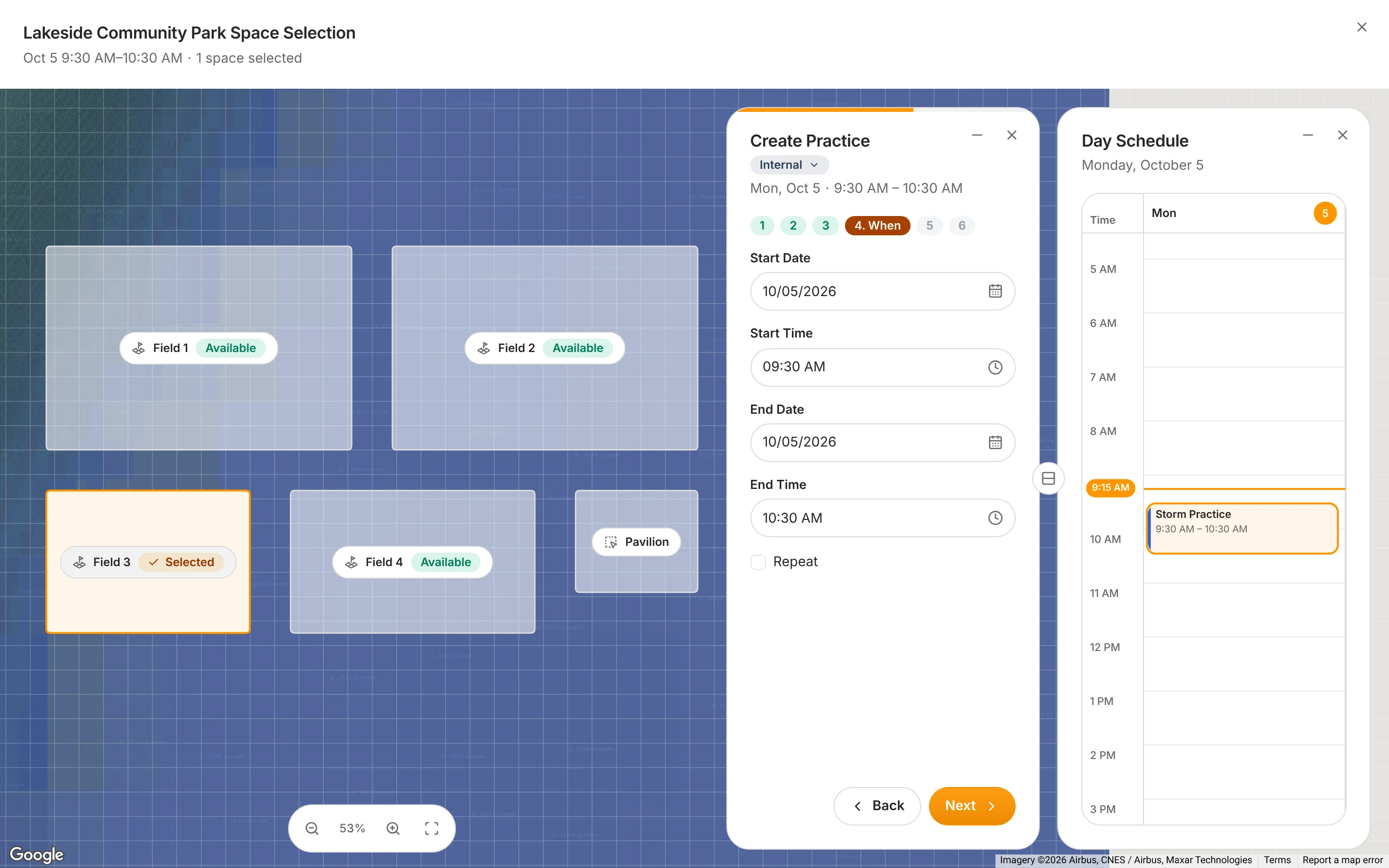Click the 9:15 AM current time marker

1110,488
